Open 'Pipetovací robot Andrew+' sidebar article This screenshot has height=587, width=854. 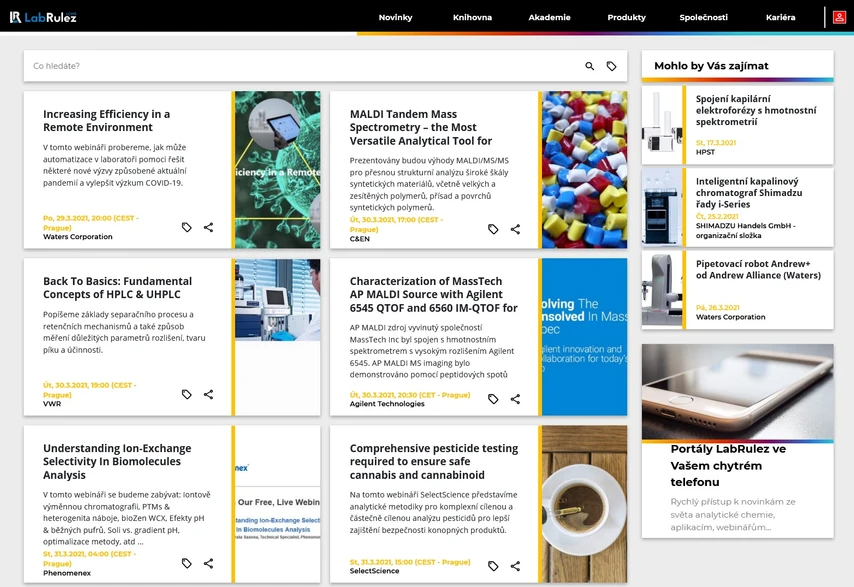[x=758, y=270]
